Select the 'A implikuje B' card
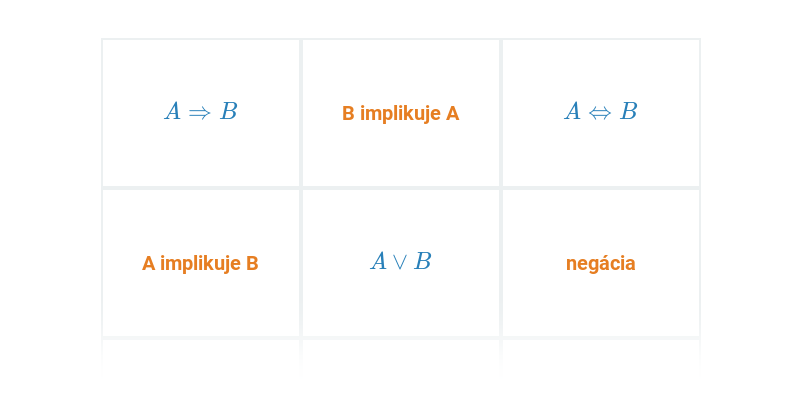 (201, 263)
